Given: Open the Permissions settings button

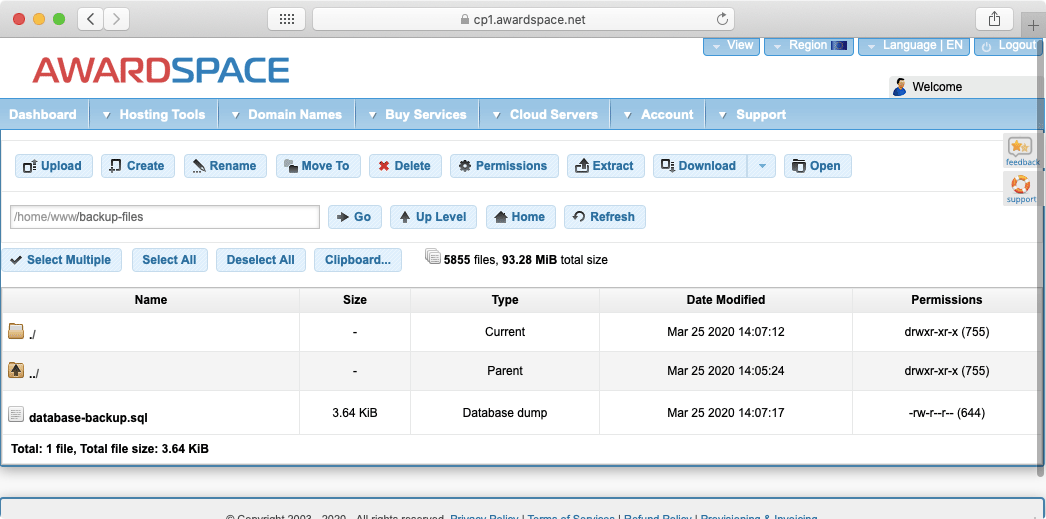Looking at the screenshot, I should pyautogui.click(x=504, y=166).
